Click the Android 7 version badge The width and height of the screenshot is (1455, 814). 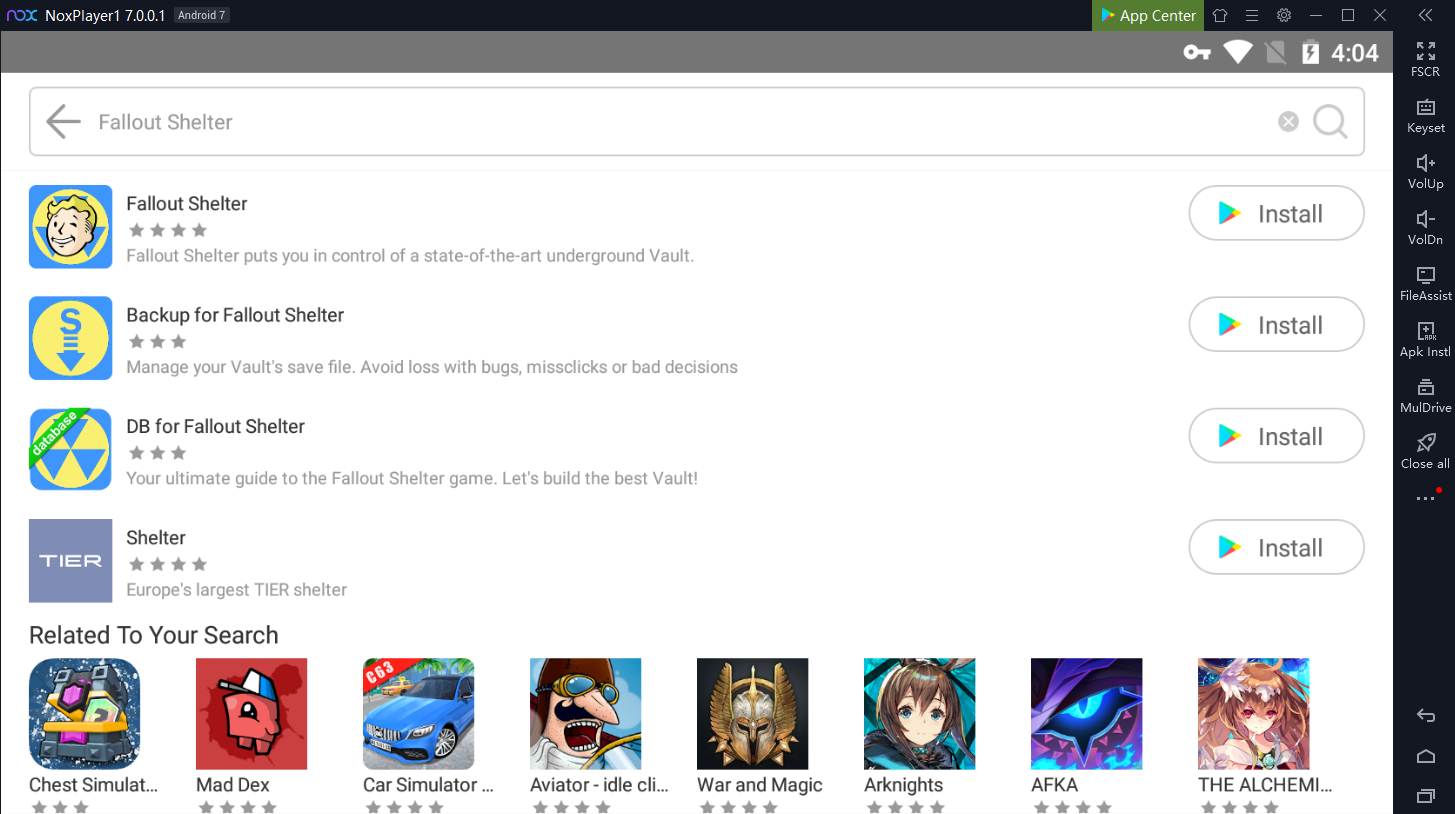(201, 15)
